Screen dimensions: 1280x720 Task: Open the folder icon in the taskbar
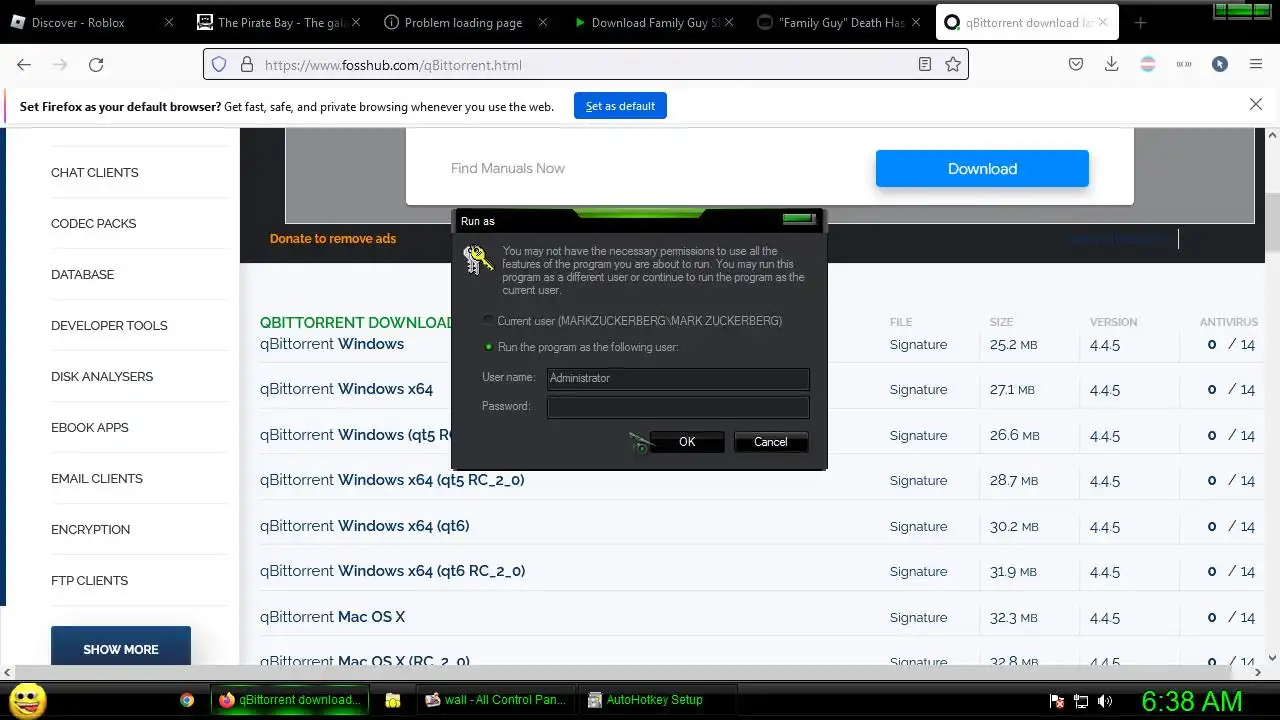[392, 700]
